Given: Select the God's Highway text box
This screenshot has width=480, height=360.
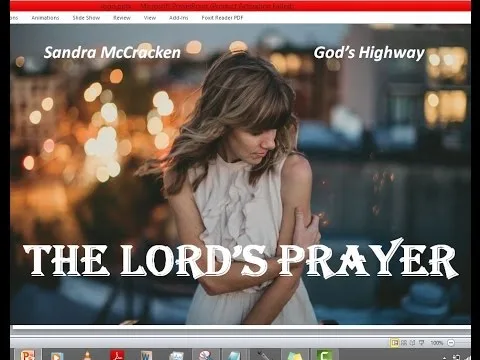Looking at the screenshot, I should coord(369,53).
